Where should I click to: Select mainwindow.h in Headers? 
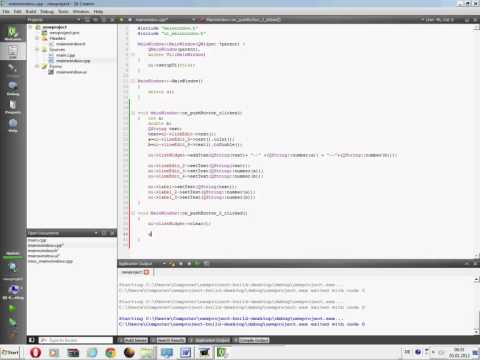[70, 44]
